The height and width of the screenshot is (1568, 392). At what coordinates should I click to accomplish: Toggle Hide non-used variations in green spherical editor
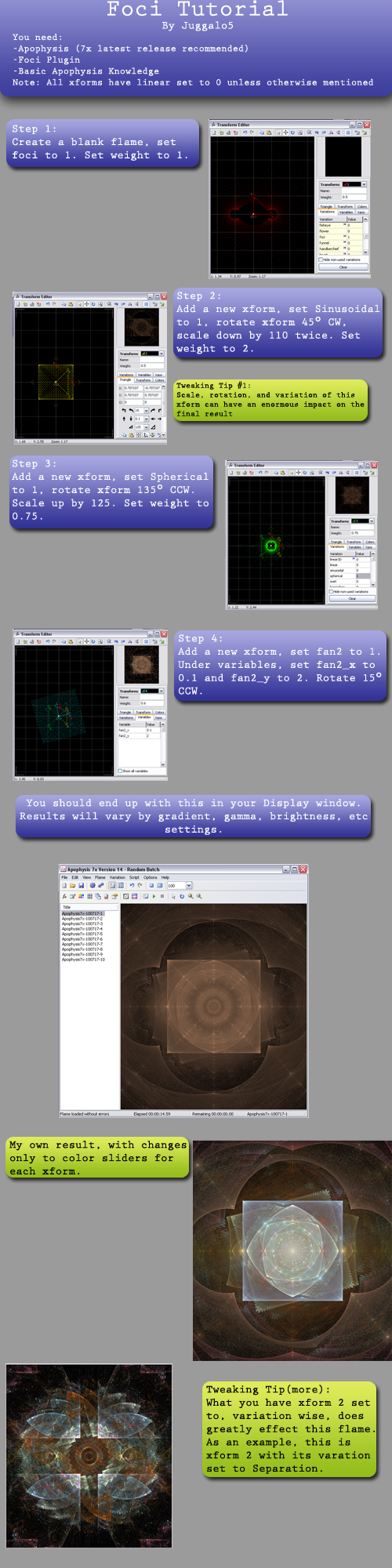pos(331,592)
